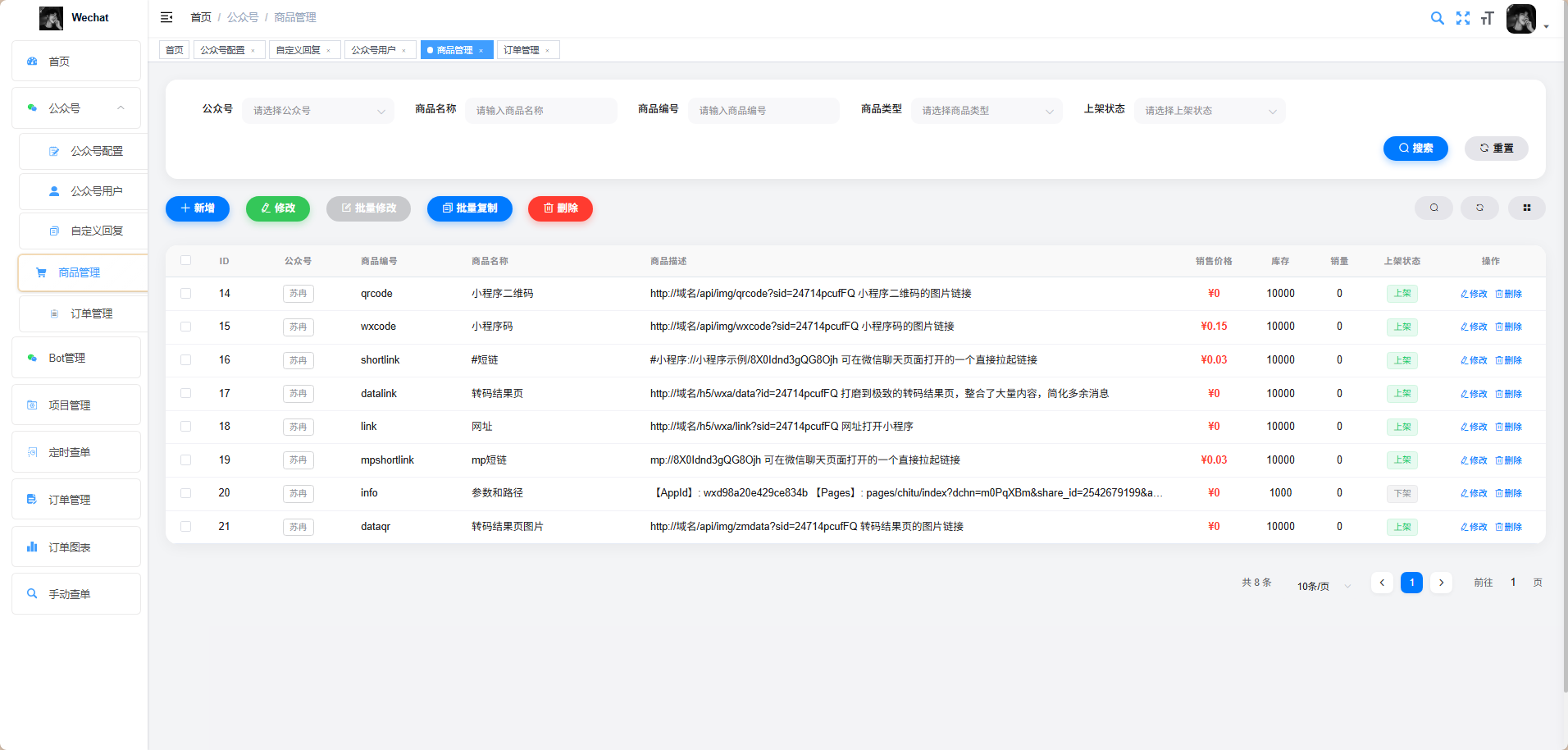The image size is (1568, 750).
Task: Change page size via the 10条/页 selector
Action: (x=1320, y=586)
